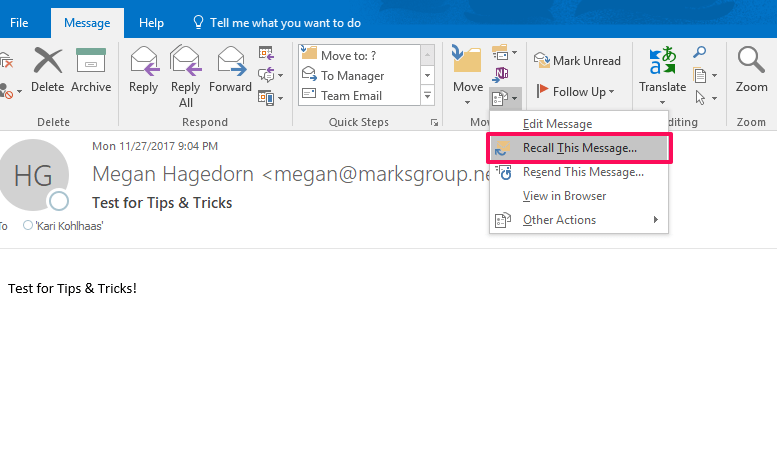This screenshot has width=777, height=455.
Task: Archive the open message
Action: [91, 70]
